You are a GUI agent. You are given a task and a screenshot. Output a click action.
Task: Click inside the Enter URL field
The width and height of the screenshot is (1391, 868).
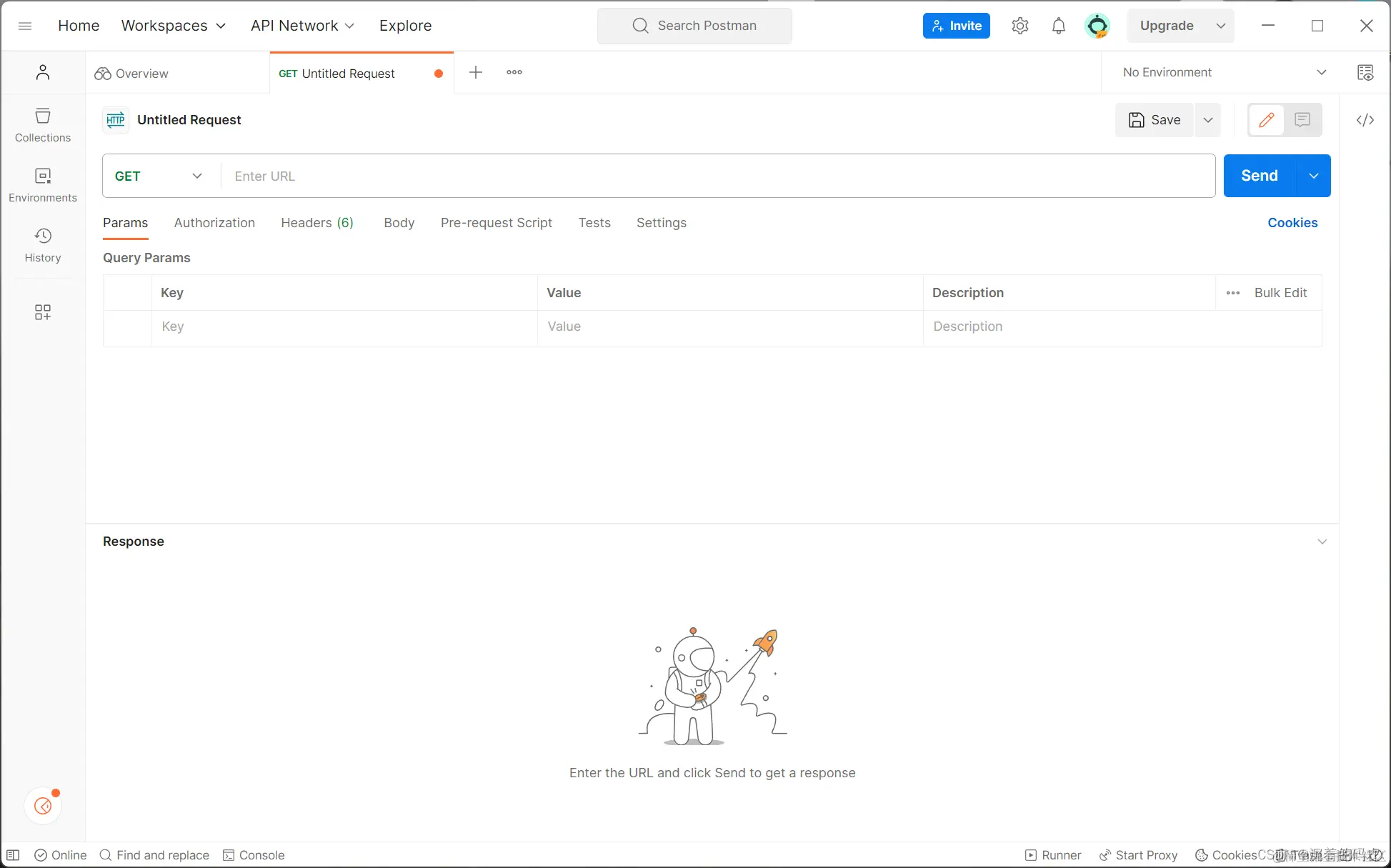[x=500, y=176]
